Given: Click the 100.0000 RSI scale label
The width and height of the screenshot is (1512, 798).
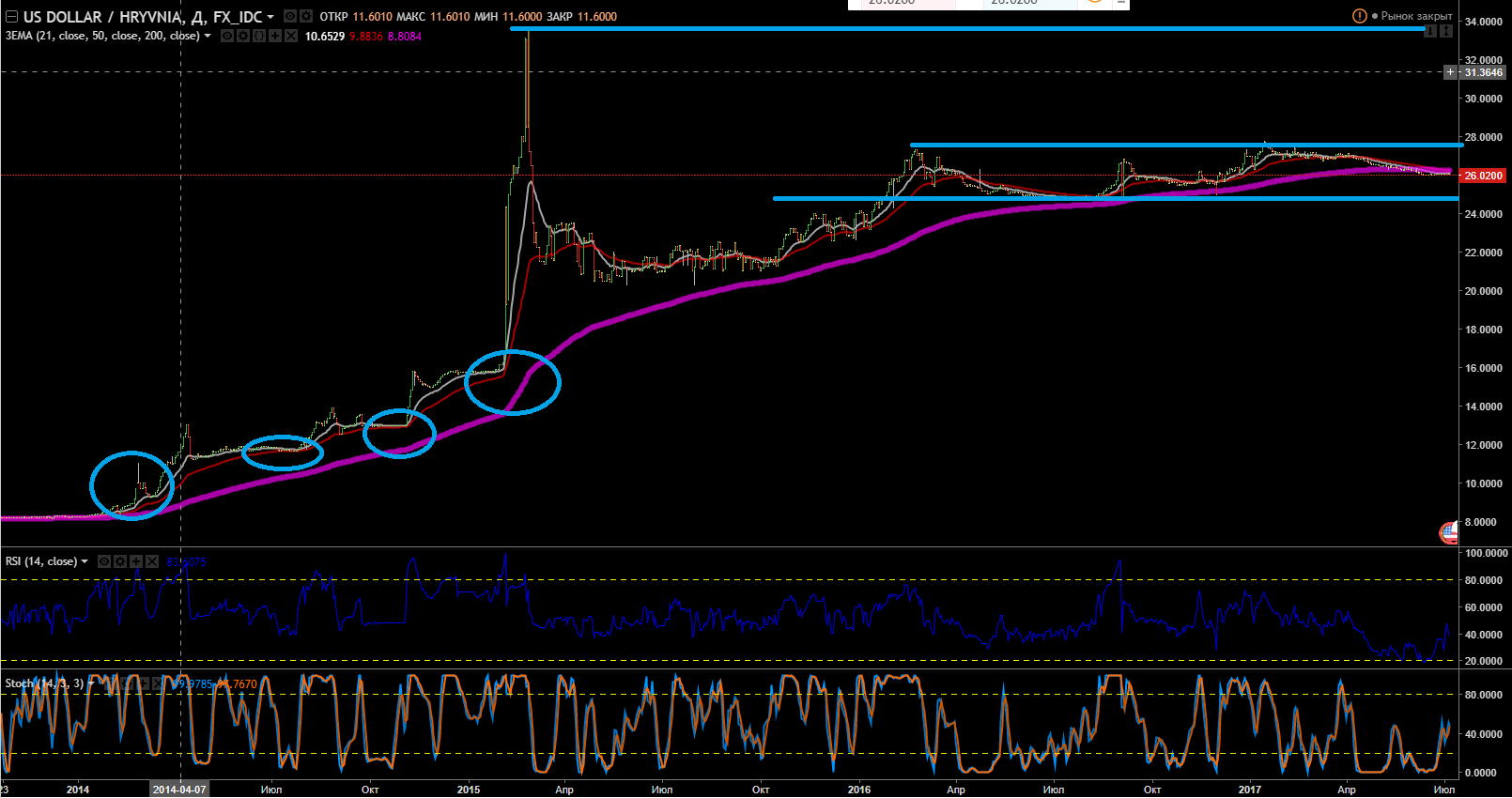Looking at the screenshot, I should (1487, 554).
